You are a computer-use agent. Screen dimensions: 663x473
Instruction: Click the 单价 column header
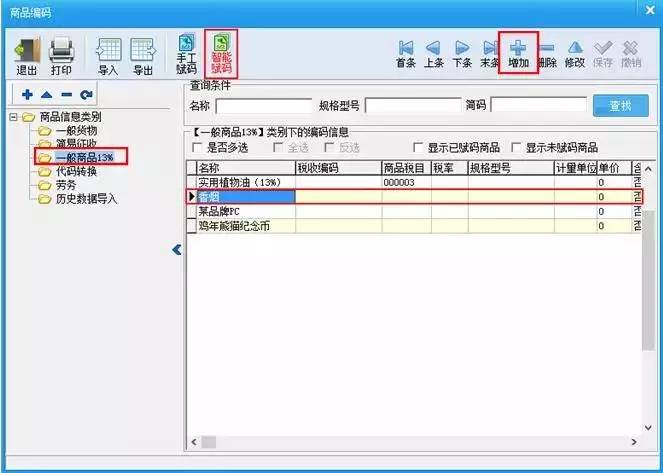pos(614,168)
